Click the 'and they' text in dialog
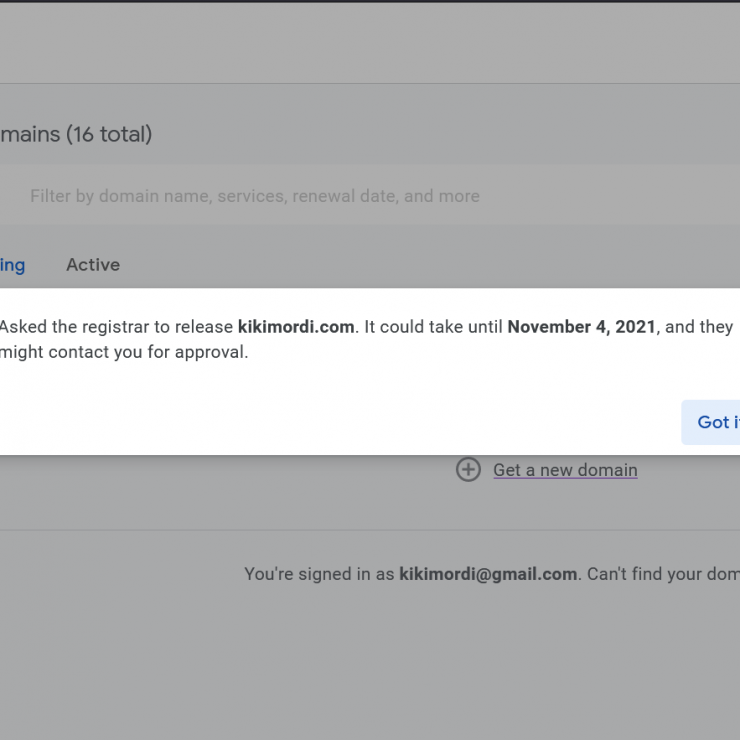Screen dimensions: 740x740 click(x=699, y=327)
